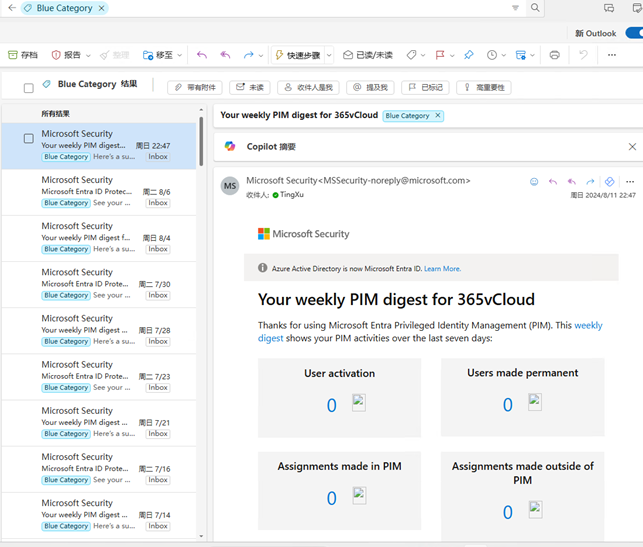Apply the Unread (未读) filter chip
Screen dimensions: 643x547
click(250, 87)
